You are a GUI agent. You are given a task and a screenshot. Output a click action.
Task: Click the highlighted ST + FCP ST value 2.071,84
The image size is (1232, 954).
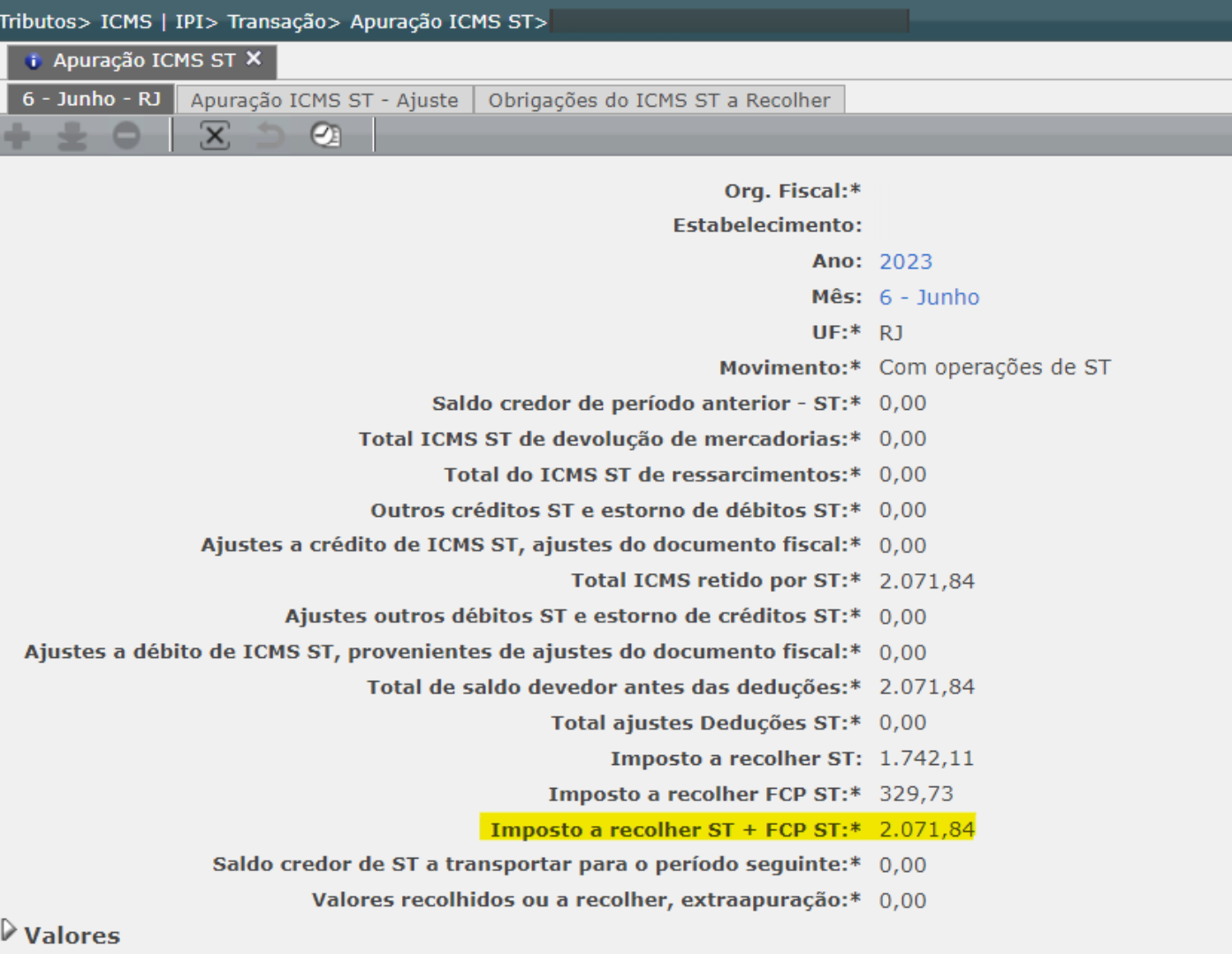click(x=926, y=829)
